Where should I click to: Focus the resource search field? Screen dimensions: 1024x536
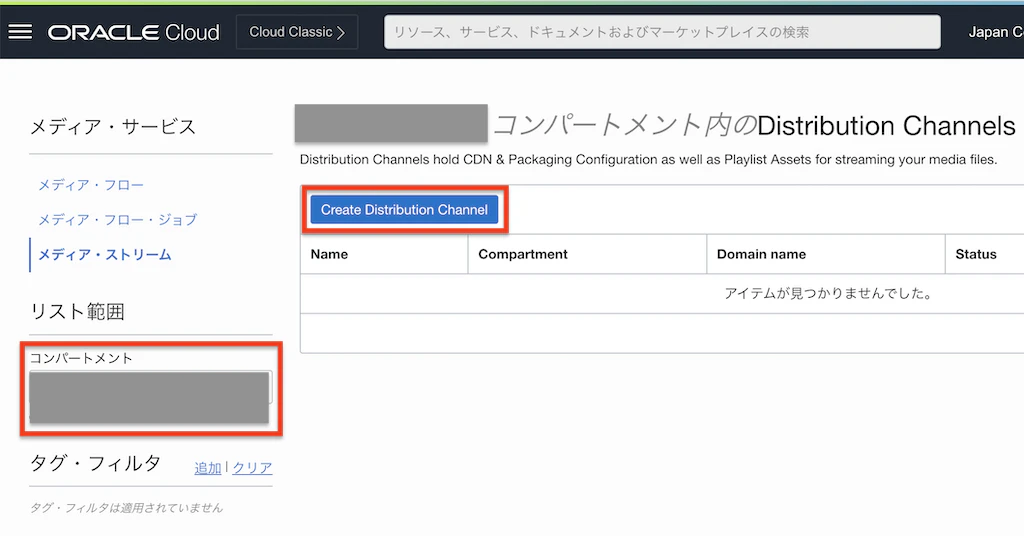[x=662, y=32]
